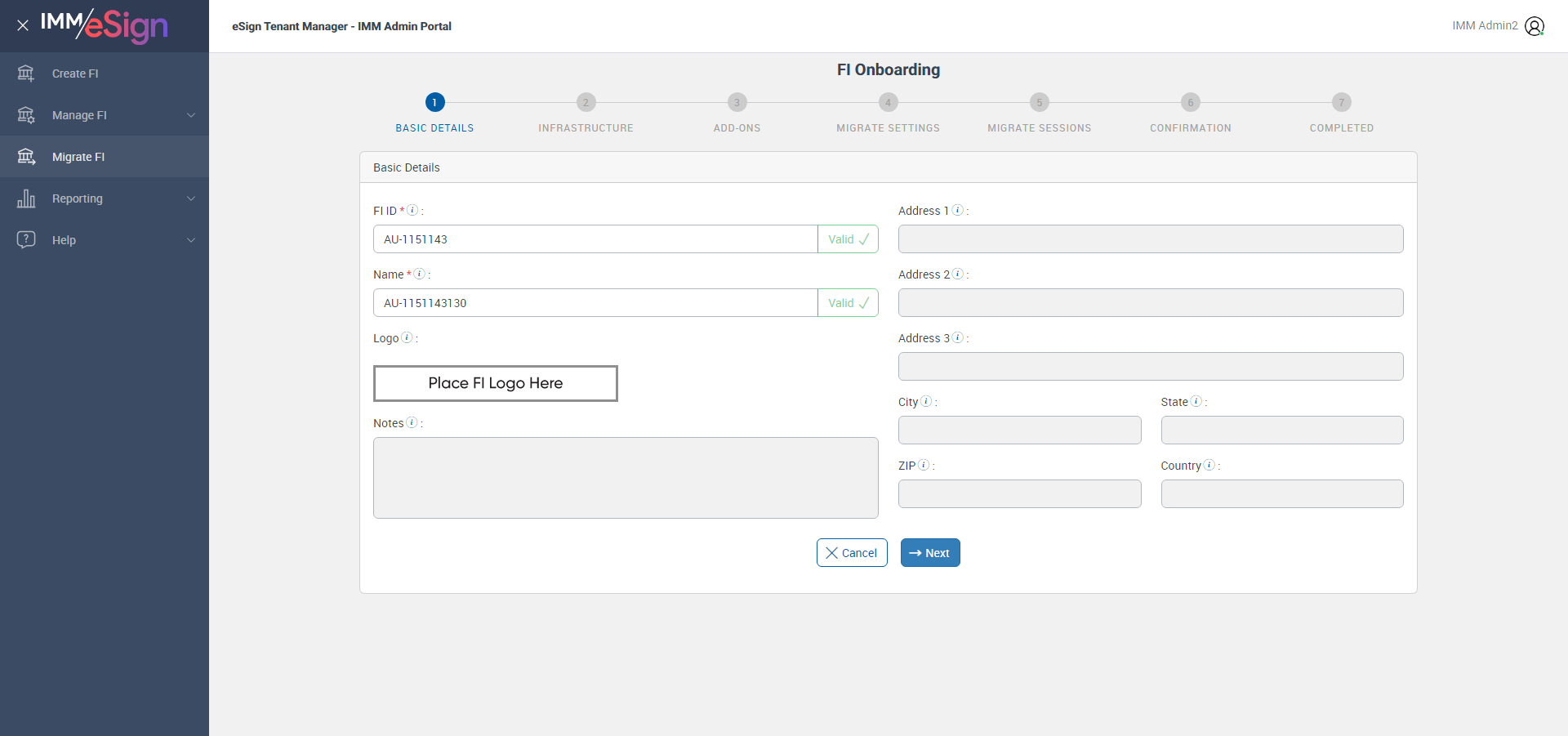Click the bank icon beside Create FI
Image resolution: width=1568 pixels, height=736 pixels.
[26, 74]
